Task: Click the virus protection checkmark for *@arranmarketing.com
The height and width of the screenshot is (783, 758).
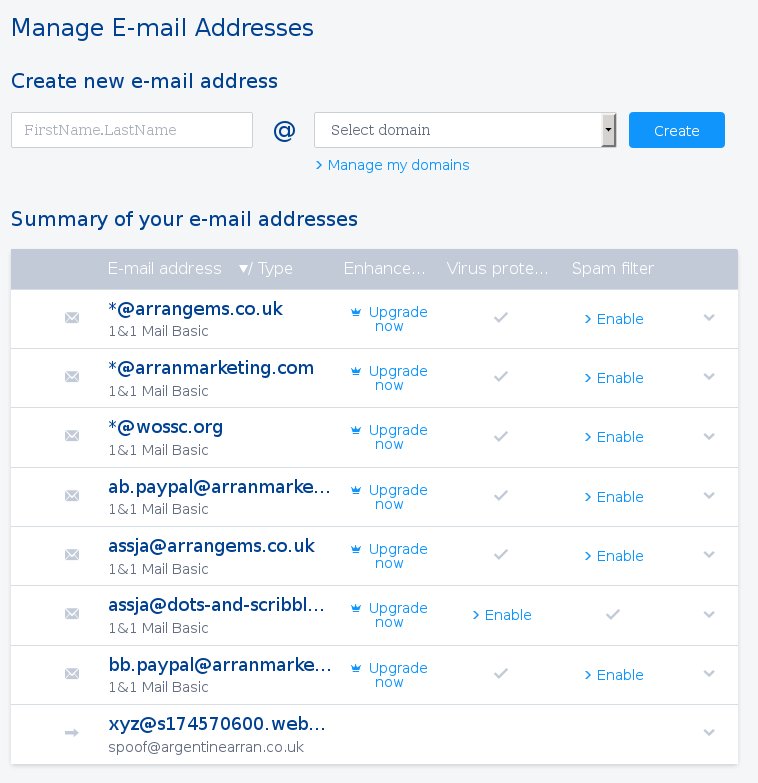Action: [502, 377]
